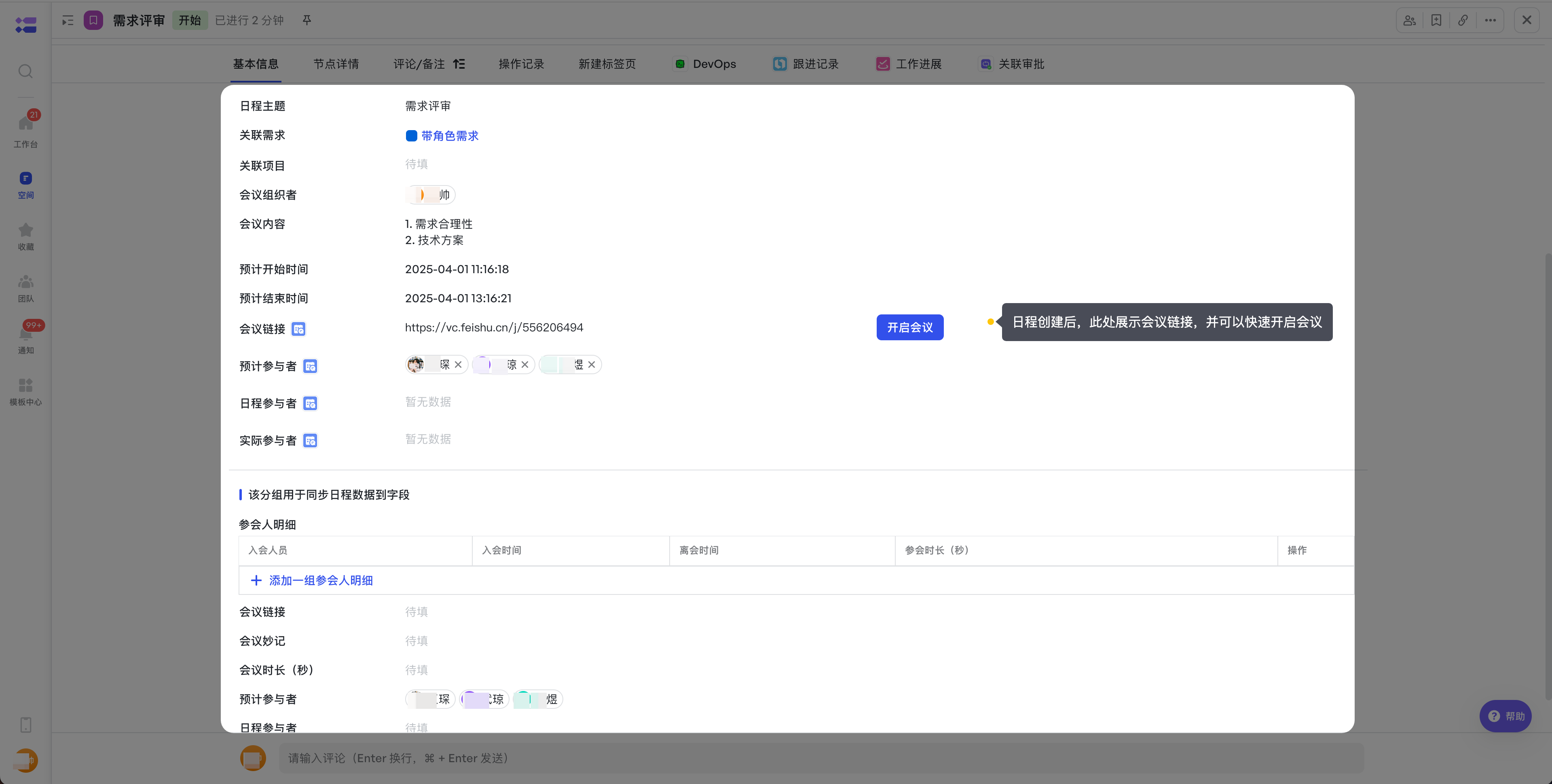This screenshot has width=1552, height=784.
Task: Click the lower 预计参与者 chip ending in 煜
Action: (538, 699)
